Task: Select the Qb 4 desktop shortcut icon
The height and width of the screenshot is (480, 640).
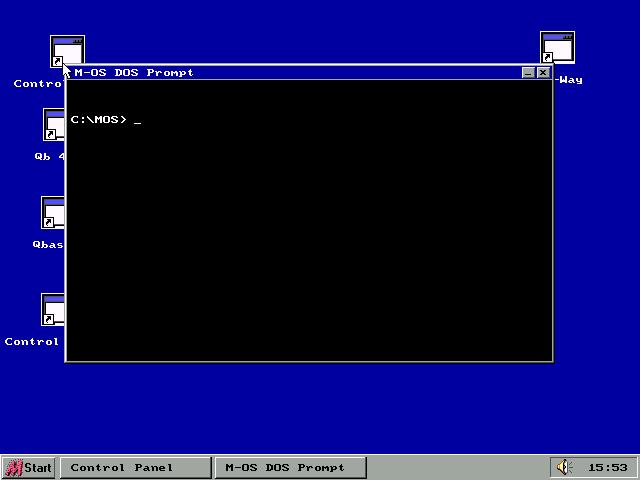Action: point(53,126)
